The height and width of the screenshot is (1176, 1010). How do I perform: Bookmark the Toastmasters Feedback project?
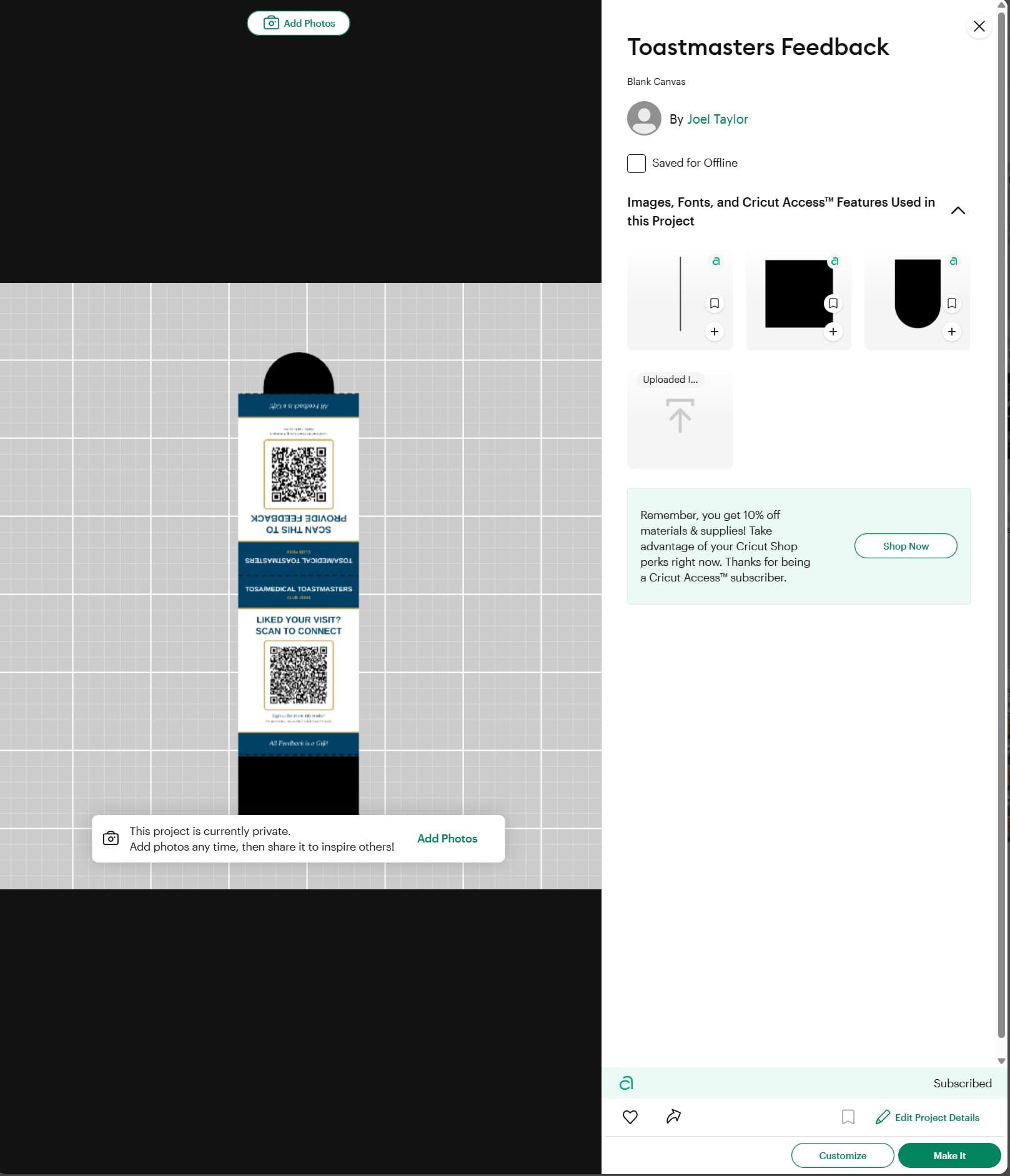point(848,1117)
